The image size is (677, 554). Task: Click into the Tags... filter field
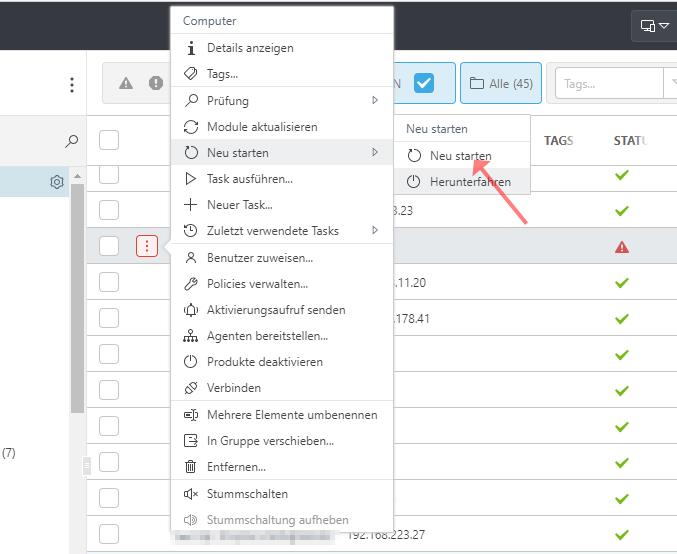pos(609,83)
